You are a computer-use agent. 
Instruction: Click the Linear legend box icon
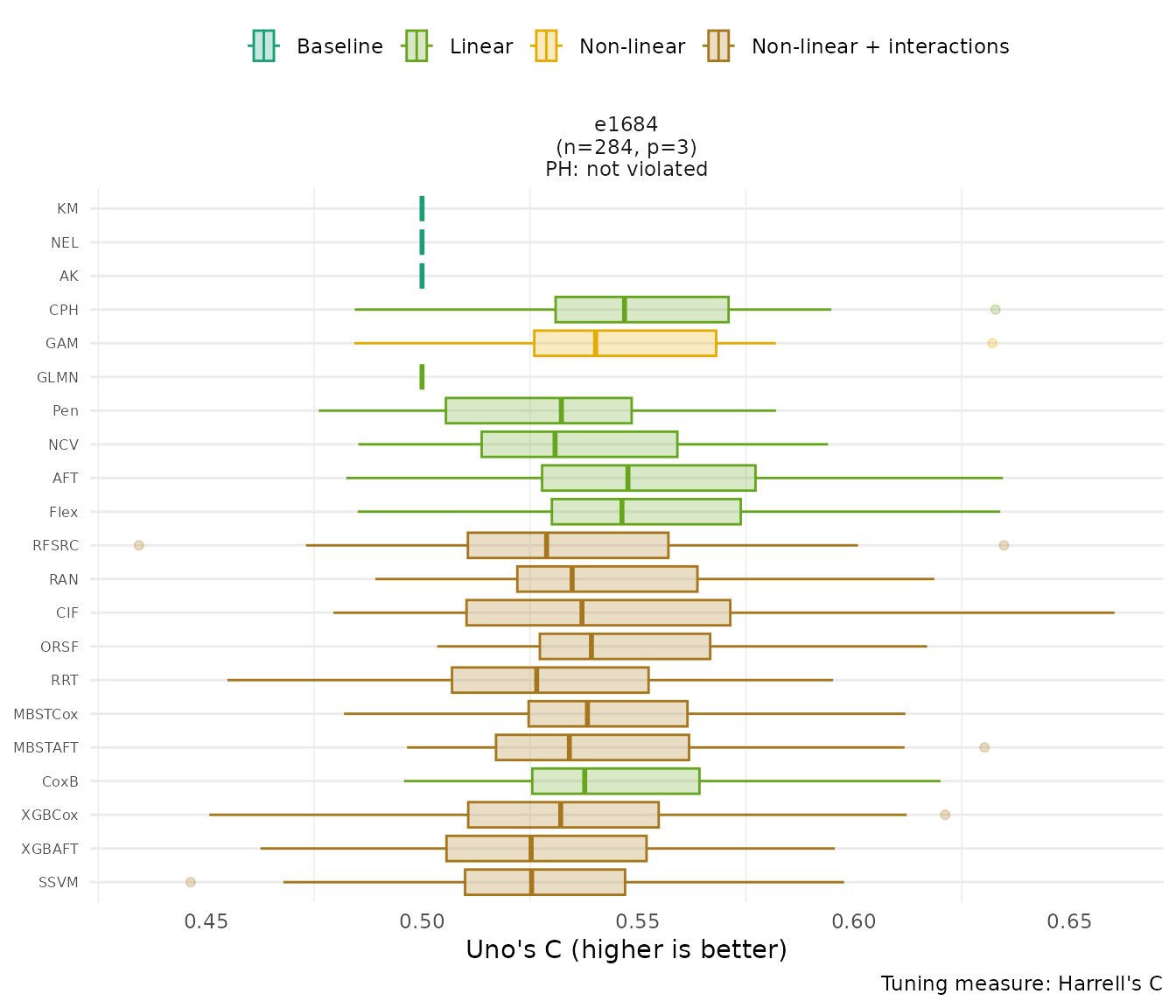416,46
